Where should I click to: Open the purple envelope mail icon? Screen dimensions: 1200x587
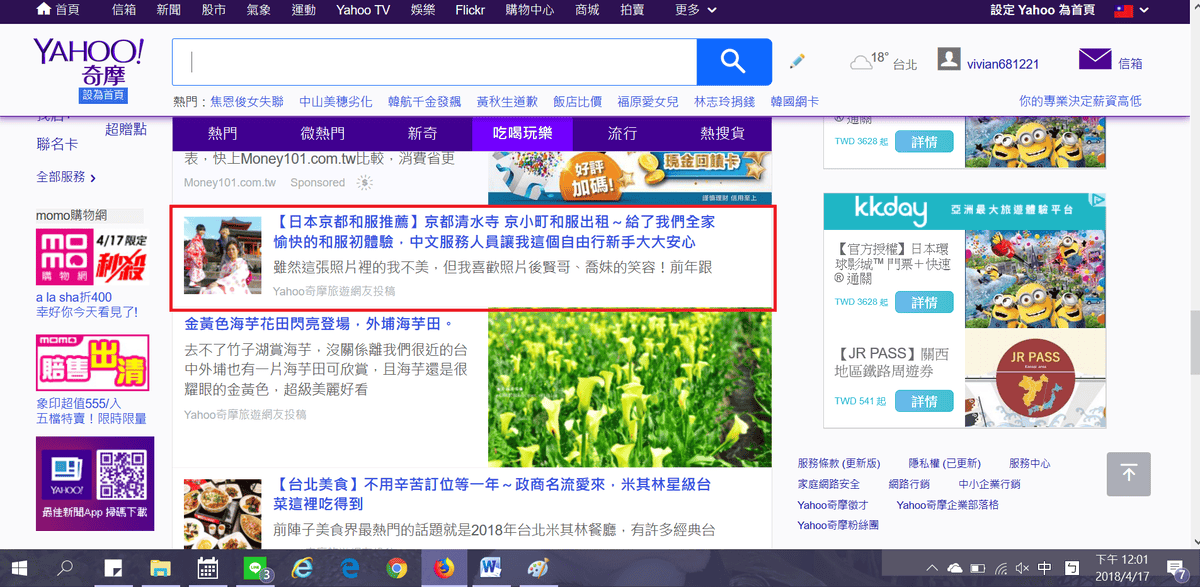[1095, 60]
